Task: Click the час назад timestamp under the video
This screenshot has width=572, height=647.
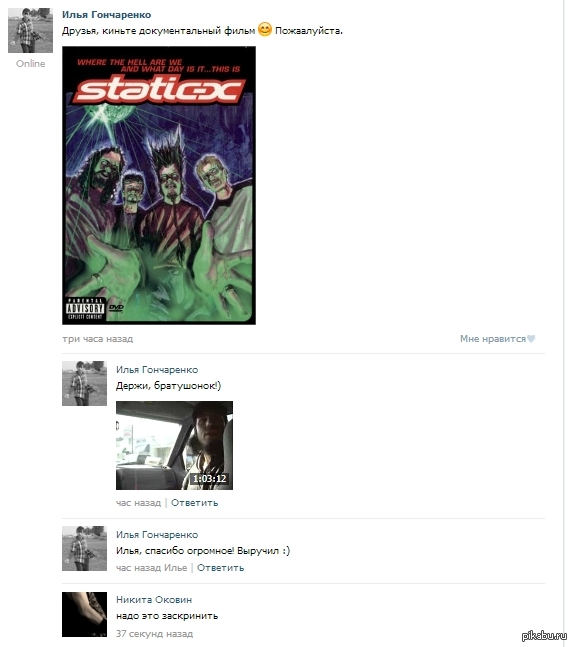Action: [x=138, y=503]
